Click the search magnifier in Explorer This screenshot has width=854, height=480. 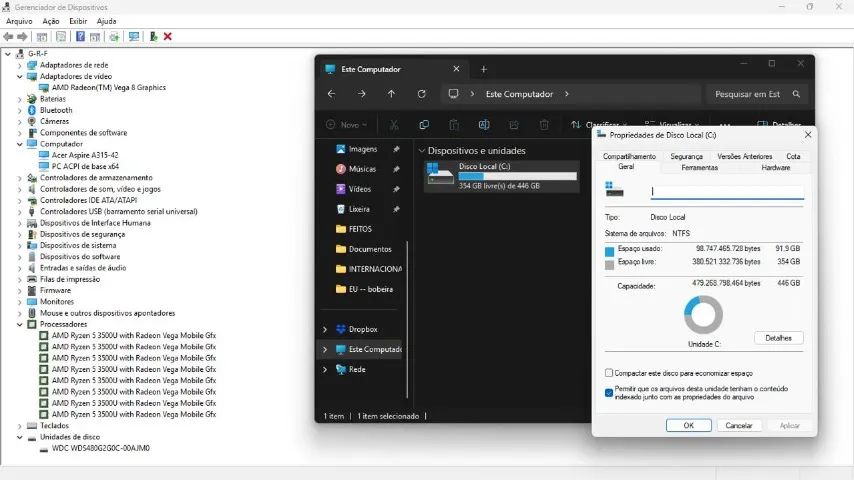tap(796, 94)
